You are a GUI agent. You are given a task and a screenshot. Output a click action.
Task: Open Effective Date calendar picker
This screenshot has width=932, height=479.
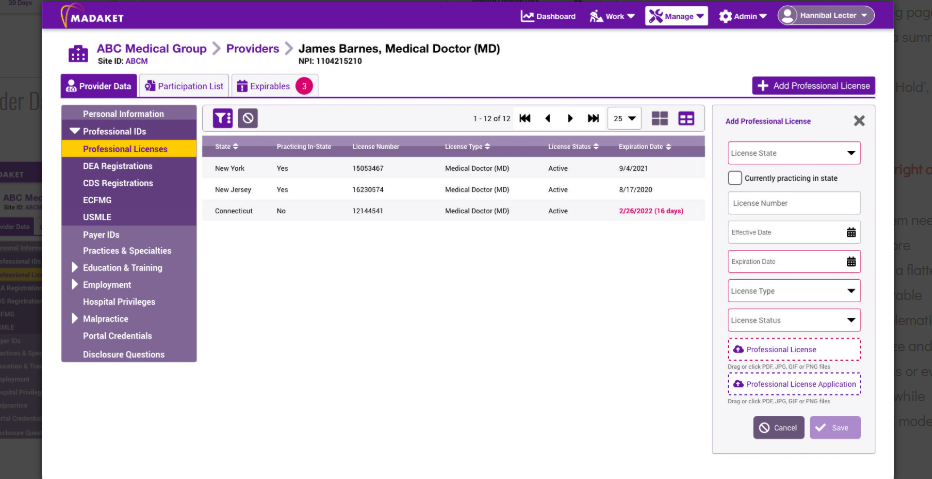(x=851, y=232)
